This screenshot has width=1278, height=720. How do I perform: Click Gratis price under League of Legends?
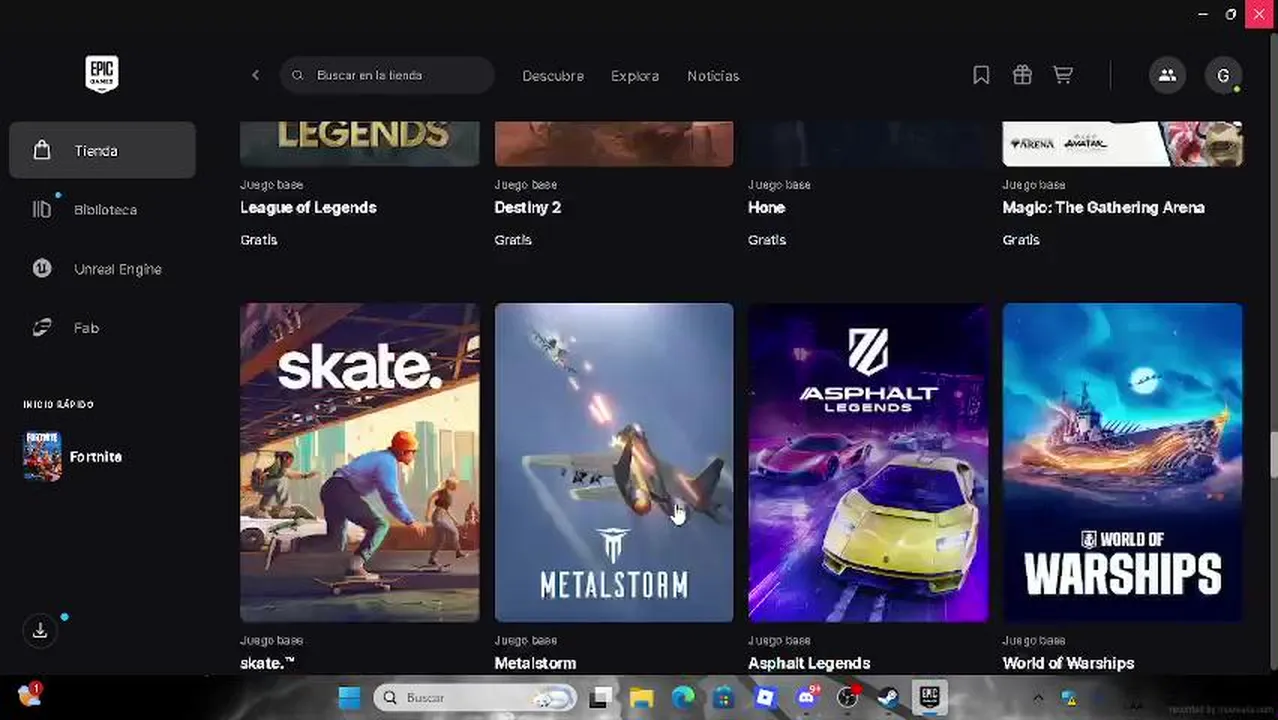(x=259, y=240)
